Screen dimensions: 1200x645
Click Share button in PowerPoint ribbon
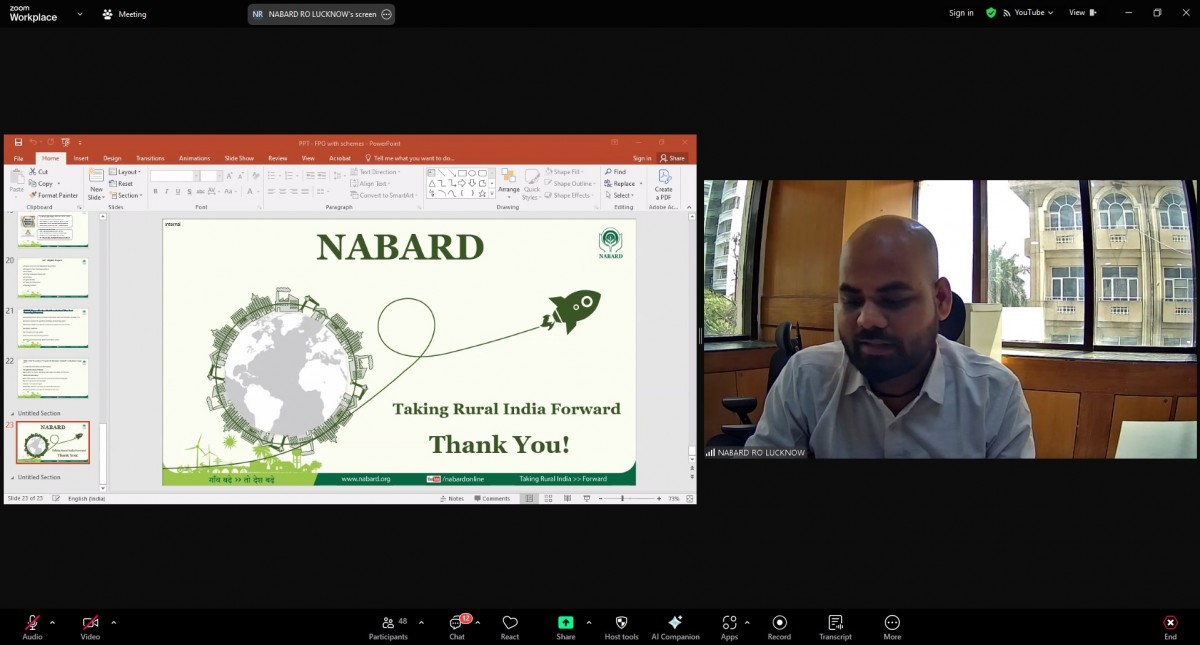[673, 158]
